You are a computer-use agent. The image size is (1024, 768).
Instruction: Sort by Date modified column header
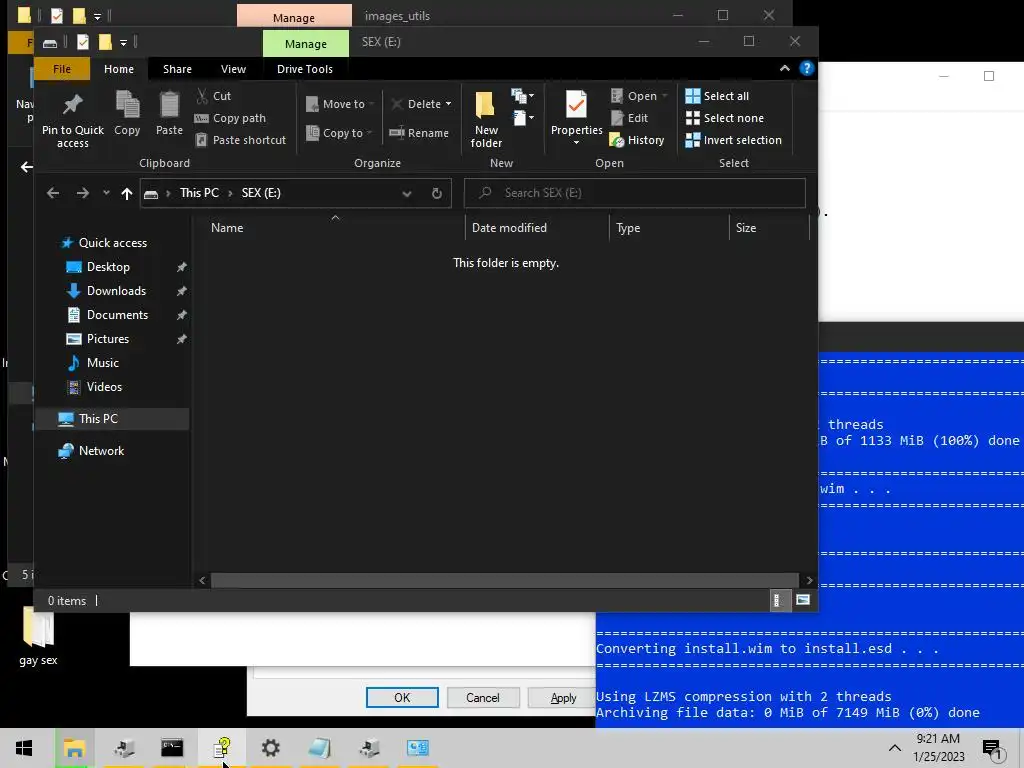coord(537,228)
